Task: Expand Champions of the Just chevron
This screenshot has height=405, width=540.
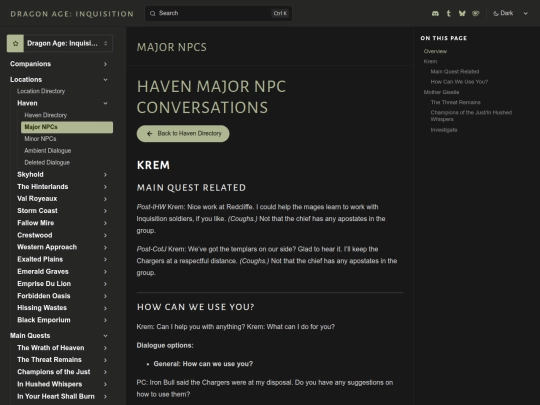Action: (x=105, y=372)
